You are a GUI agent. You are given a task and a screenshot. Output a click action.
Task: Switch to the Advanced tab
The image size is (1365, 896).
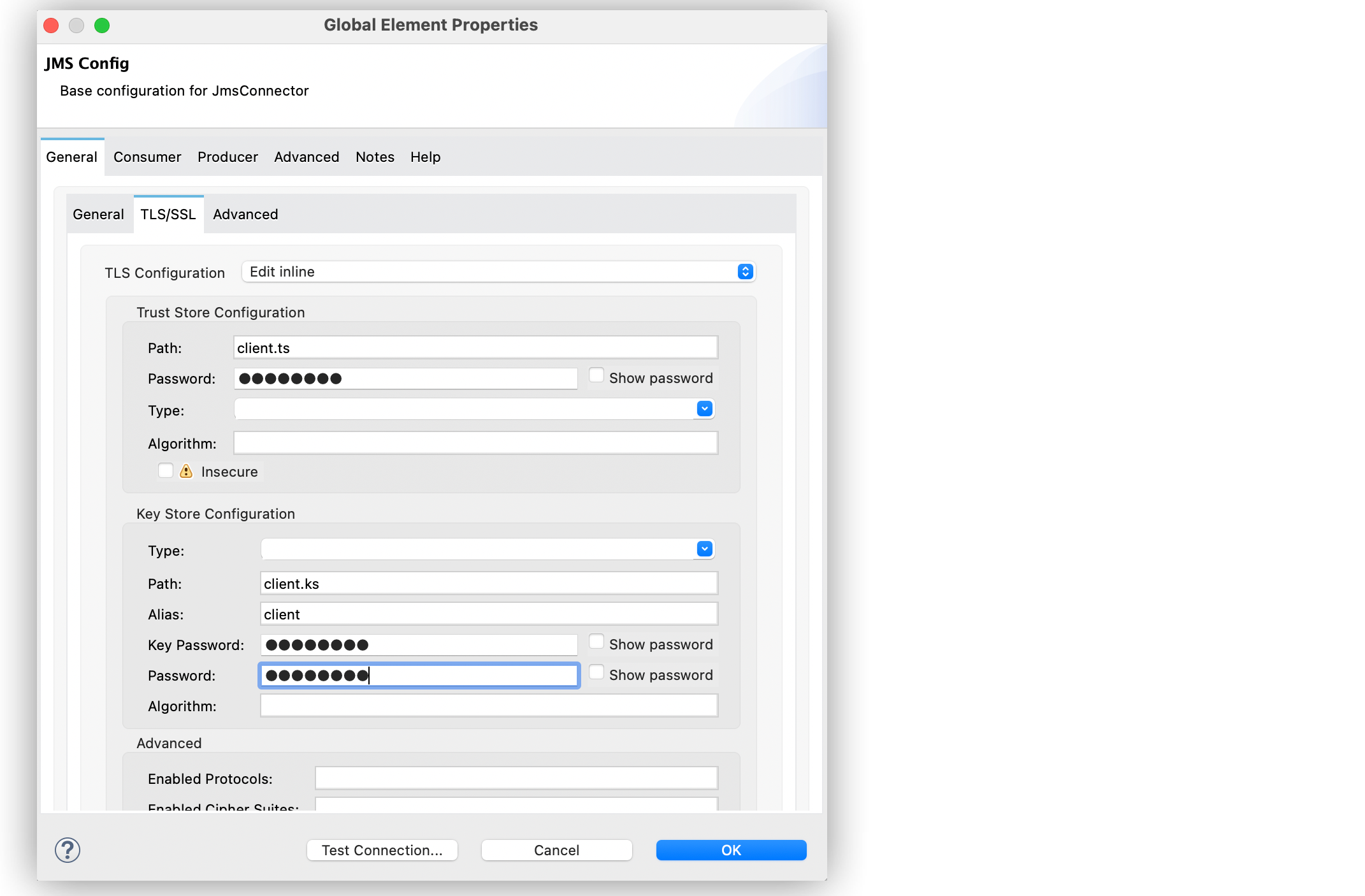point(244,213)
